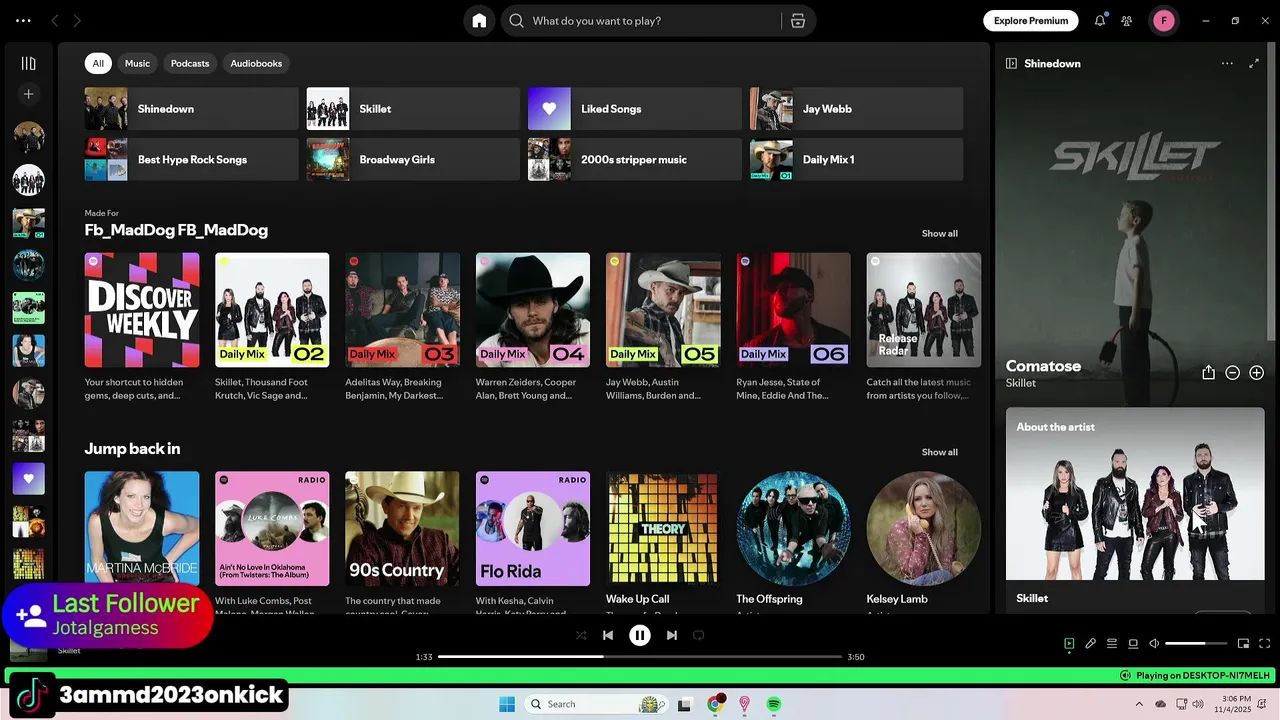This screenshot has height=720, width=1280.
Task: Open the Browse icon in search bar
Action: point(798,21)
